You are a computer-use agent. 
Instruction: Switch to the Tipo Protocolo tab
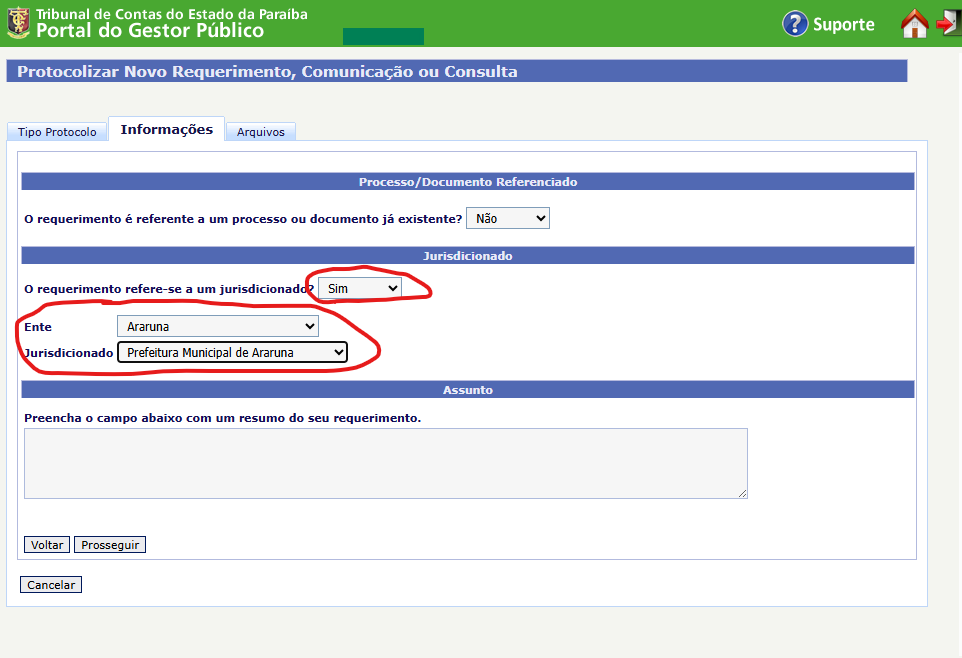point(57,132)
